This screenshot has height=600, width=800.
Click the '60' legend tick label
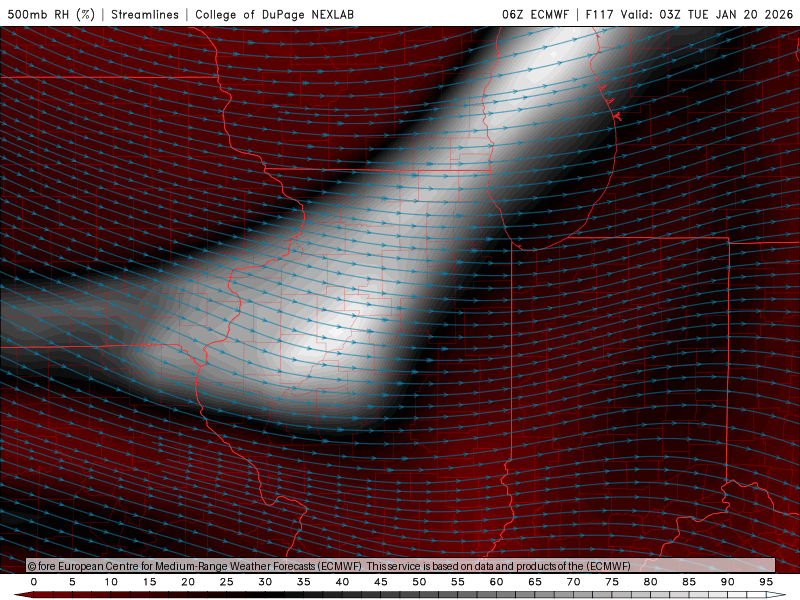pyautogui.click(x=496, y=582)
